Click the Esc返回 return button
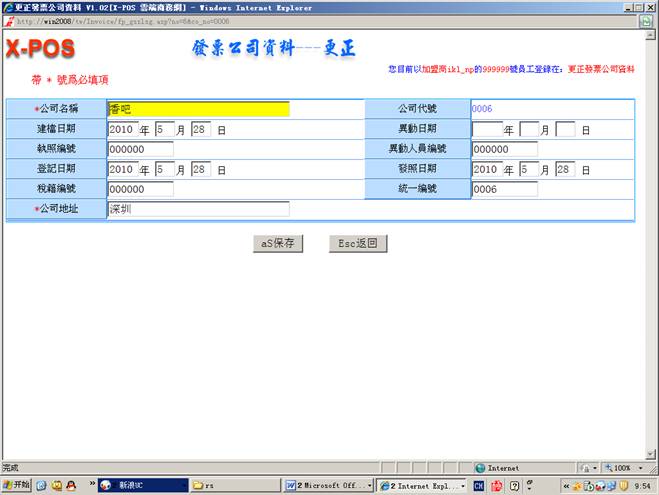The width and height of the screenshot is (659, 495). [x=357, y=243]
